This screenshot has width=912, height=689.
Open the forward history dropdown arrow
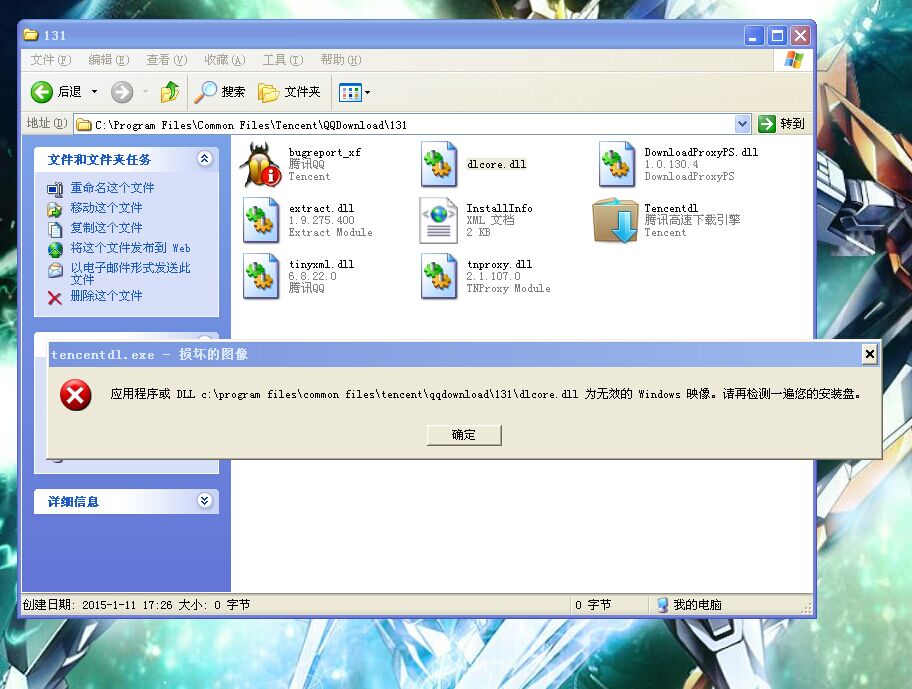[145, 92]
